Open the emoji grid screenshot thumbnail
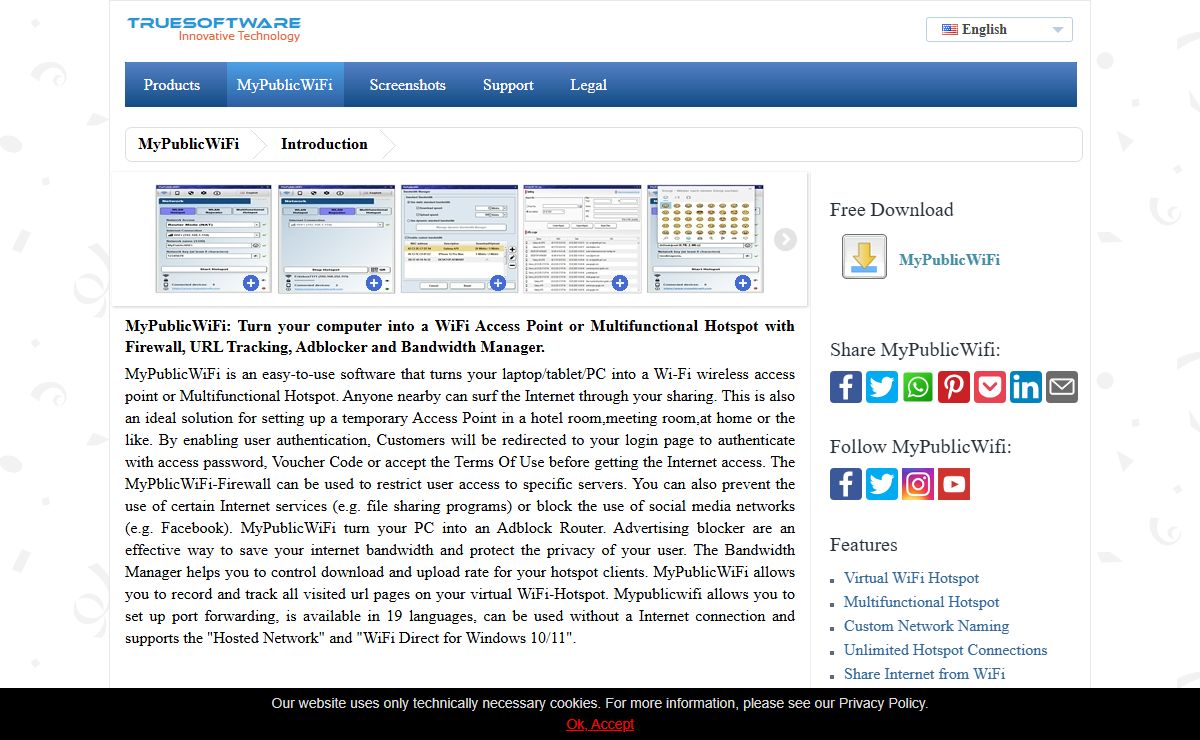This screenshot has height=740, width=1200. 706,238
